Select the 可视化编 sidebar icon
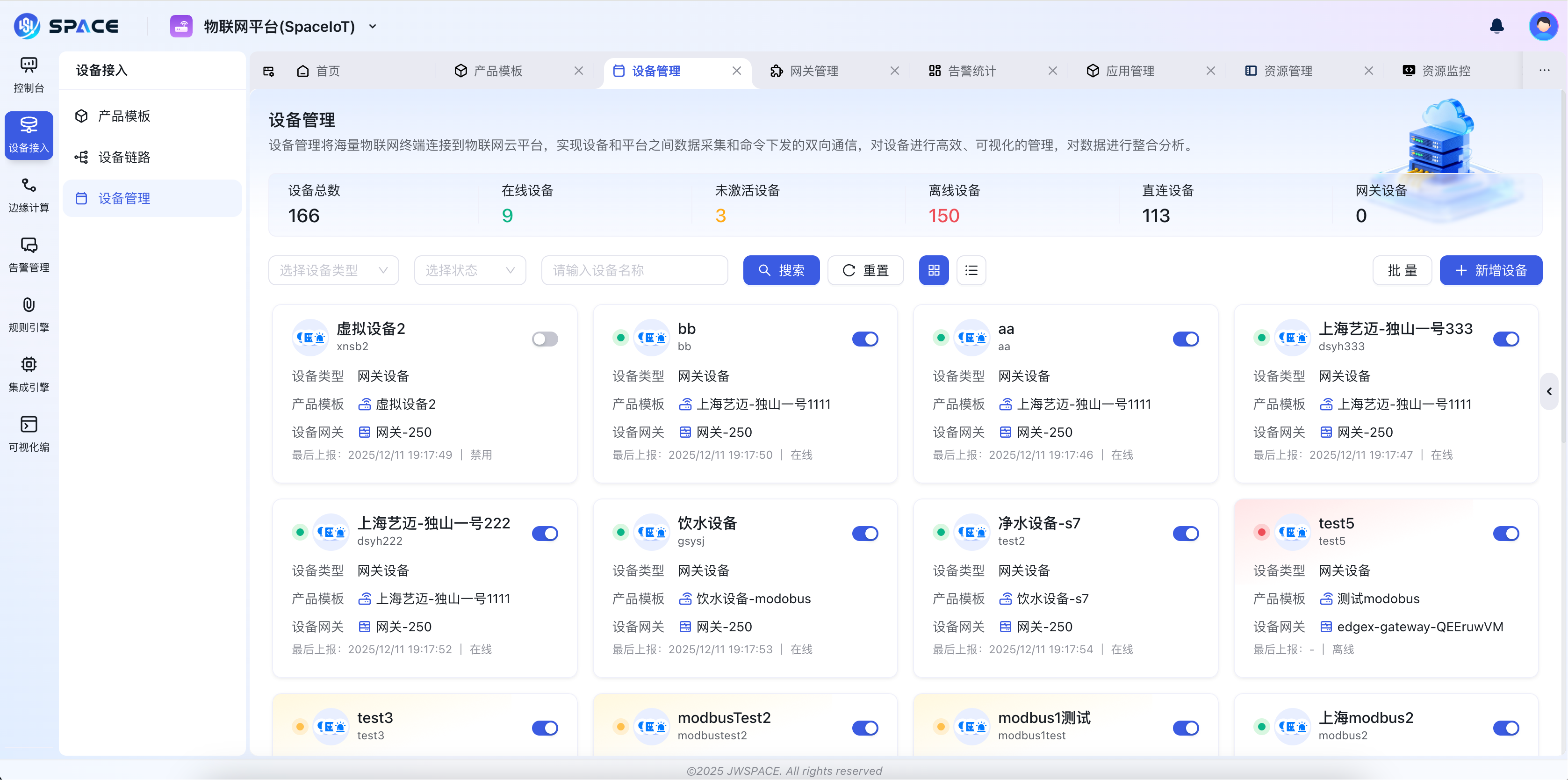This screenshot has width=1568, height=780. pos(28,433)
